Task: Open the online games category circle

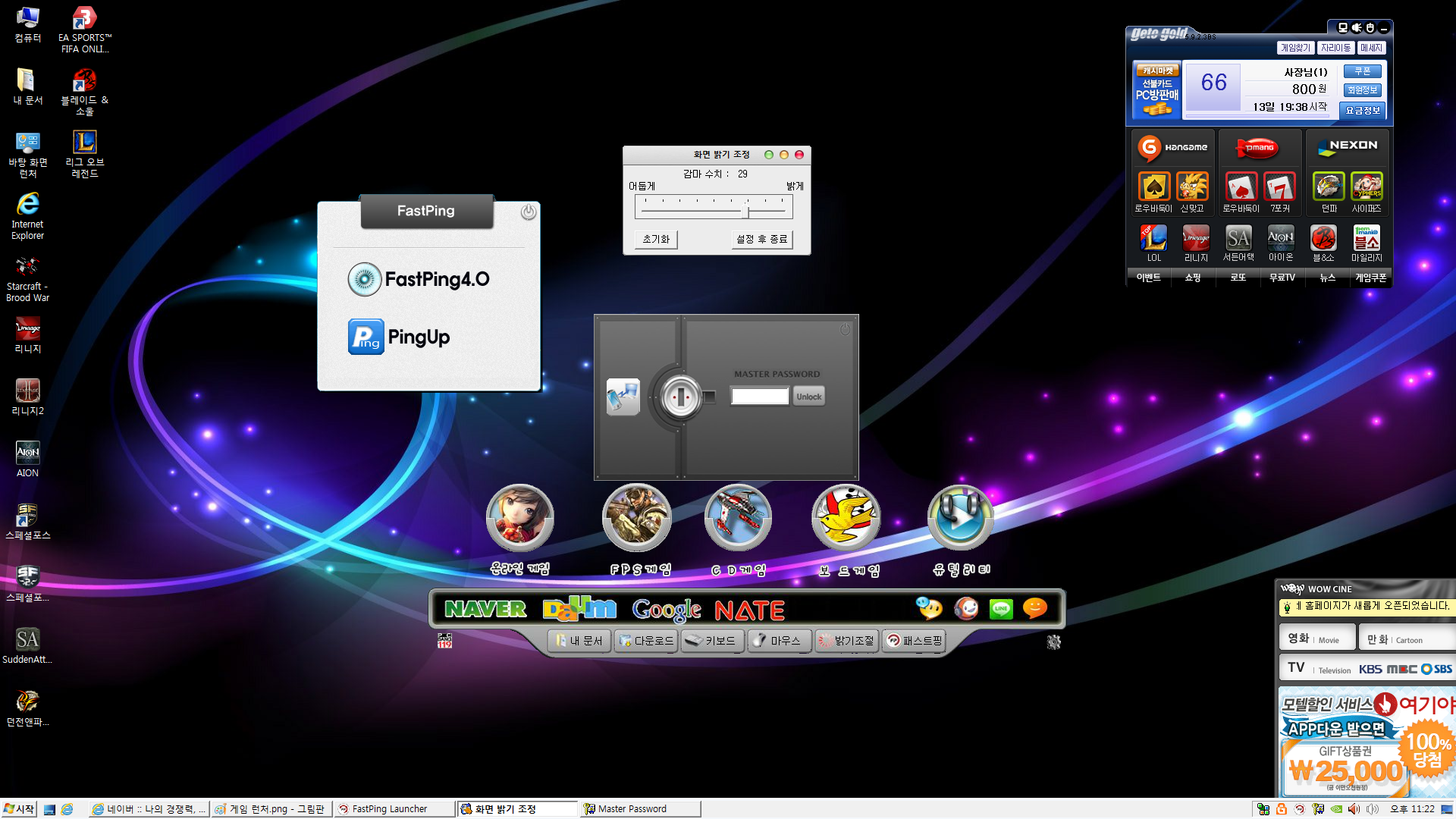Action: click(x=519, y=518)
